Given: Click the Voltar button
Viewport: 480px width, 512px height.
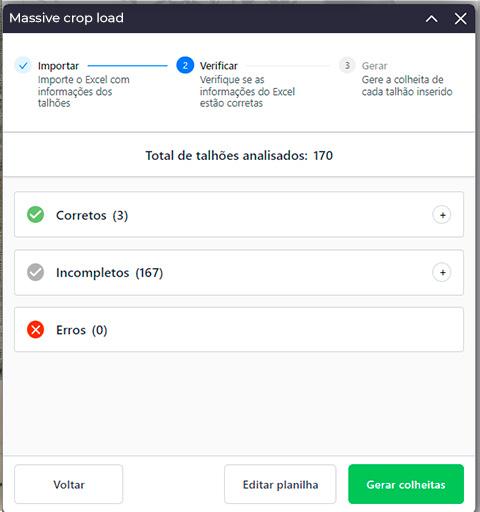Looking at the screenshot, I should click(69, 484).
